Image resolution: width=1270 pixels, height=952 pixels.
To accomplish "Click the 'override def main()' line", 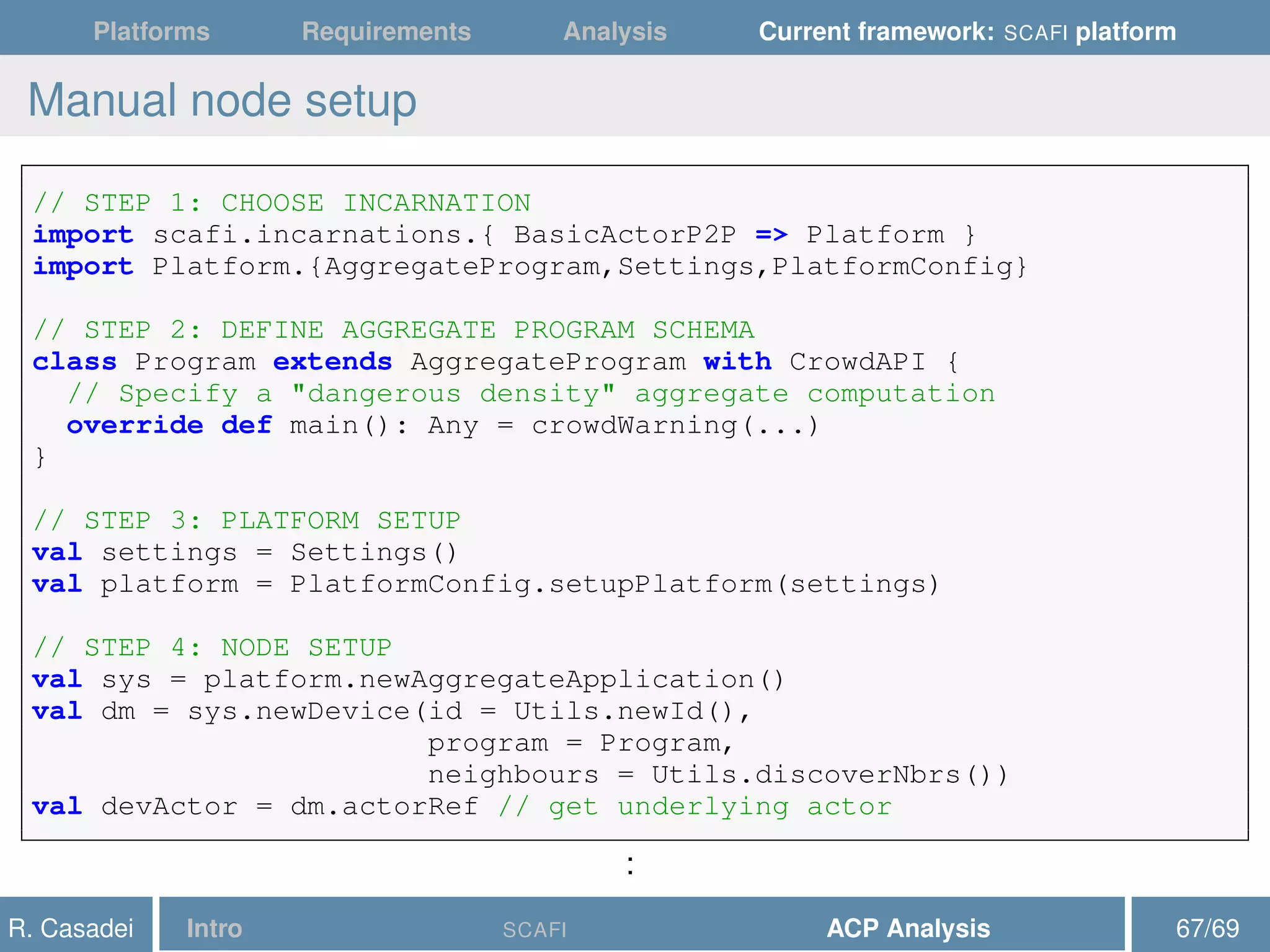I will pyautogui.click(x=443, y=426).
